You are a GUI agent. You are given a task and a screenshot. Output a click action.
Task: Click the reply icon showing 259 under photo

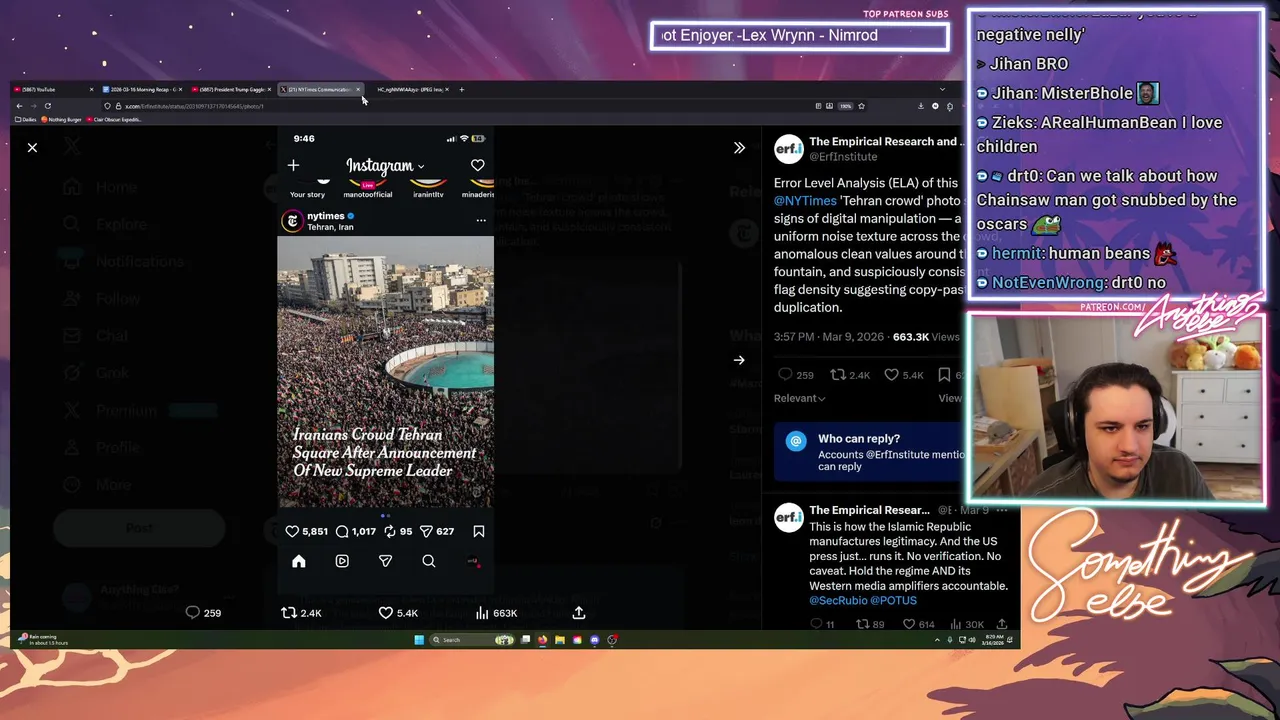pos(193,613)
